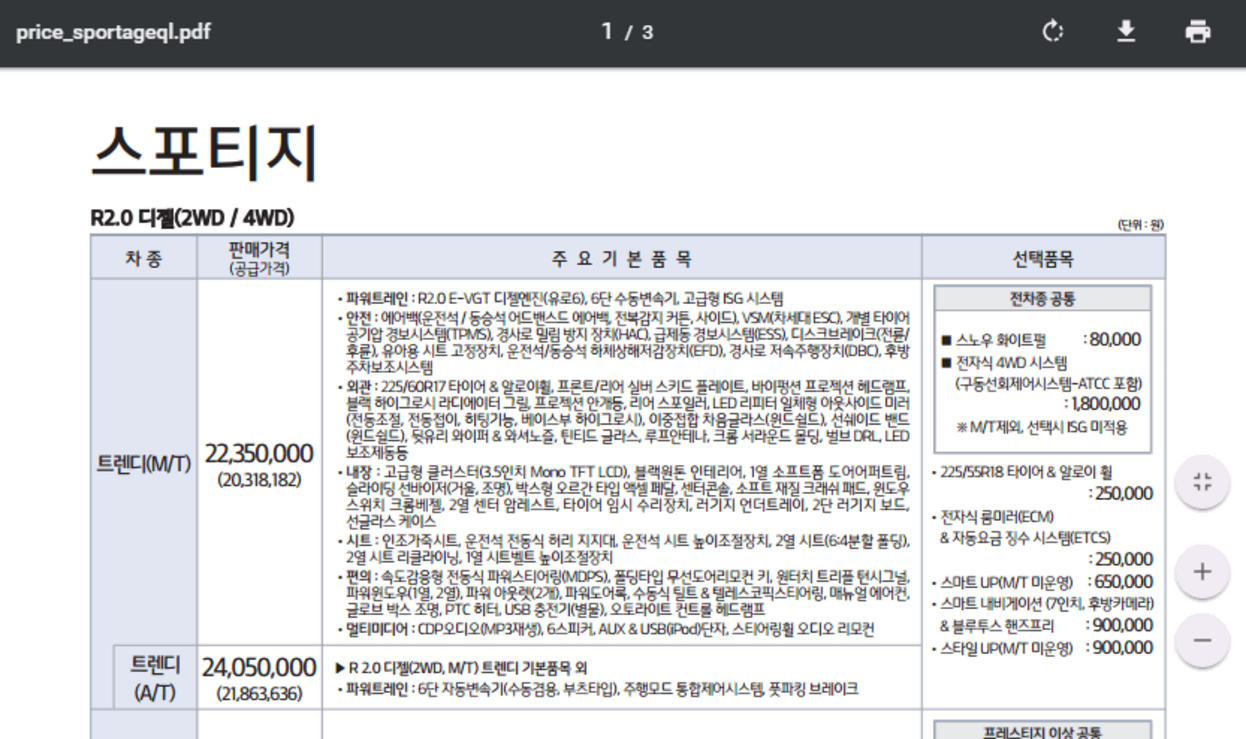Click the 판매가격 column header
Viewport: 1246px width, 739px height.
point(255,257)
